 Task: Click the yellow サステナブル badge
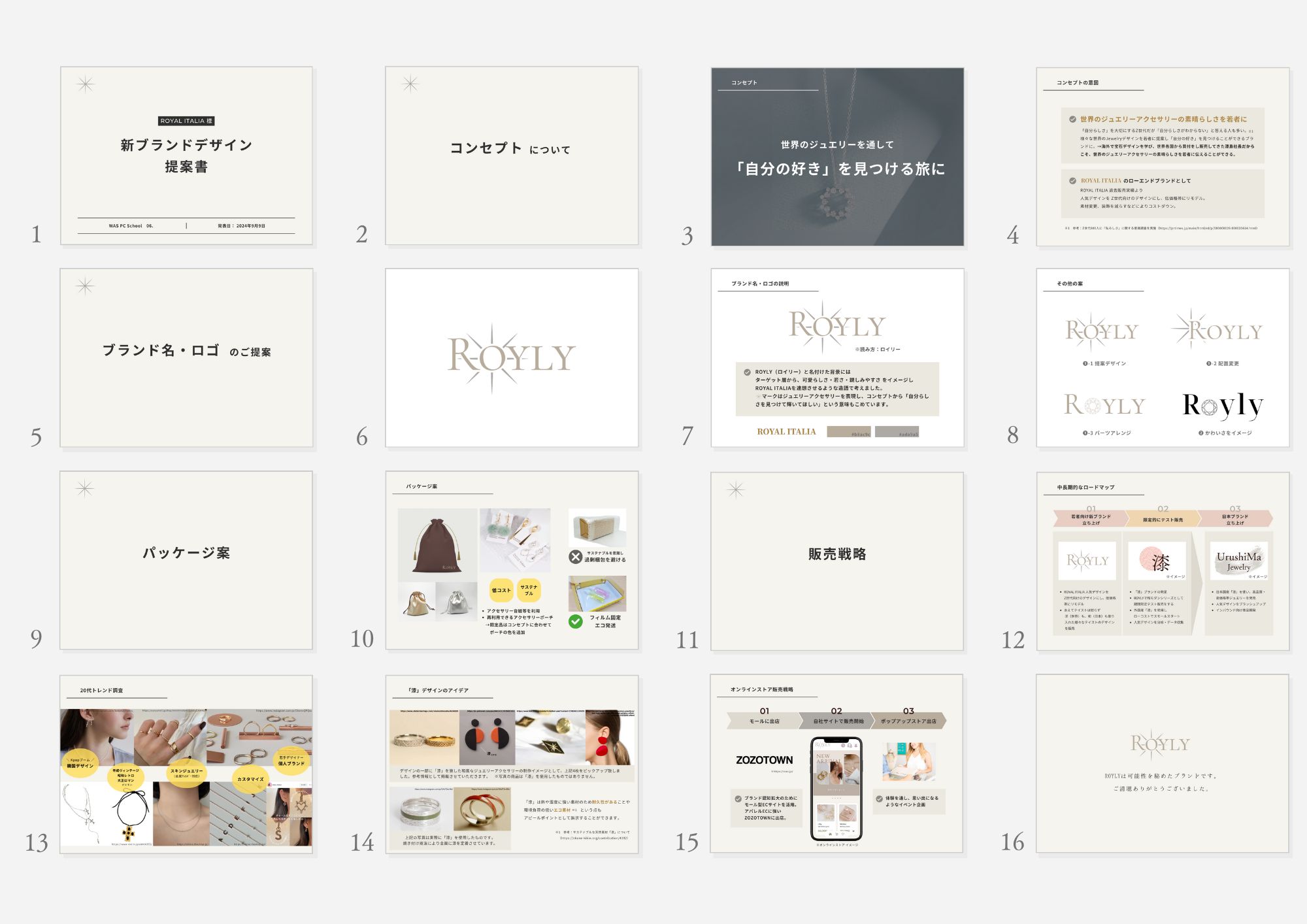pyautogui.click(x=529, y=590)
